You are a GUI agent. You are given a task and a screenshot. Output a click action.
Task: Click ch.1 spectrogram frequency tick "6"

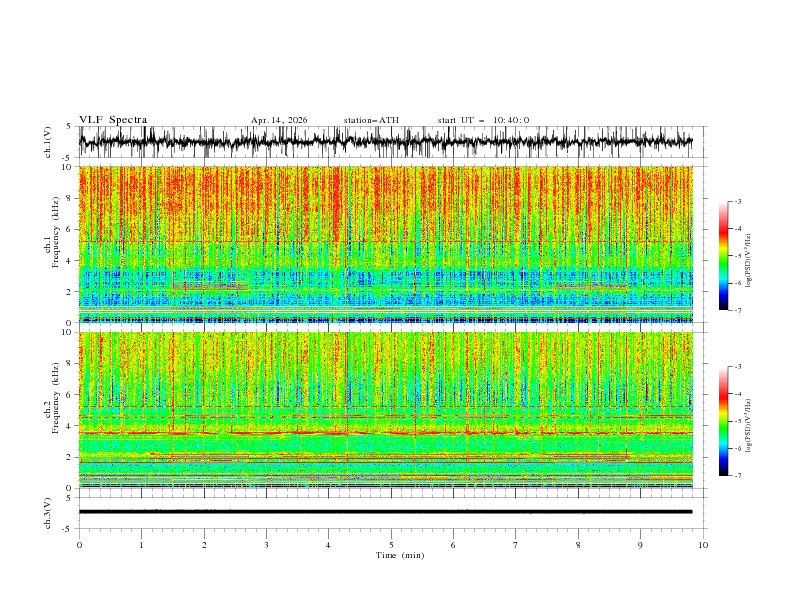(x=69, y=229)
